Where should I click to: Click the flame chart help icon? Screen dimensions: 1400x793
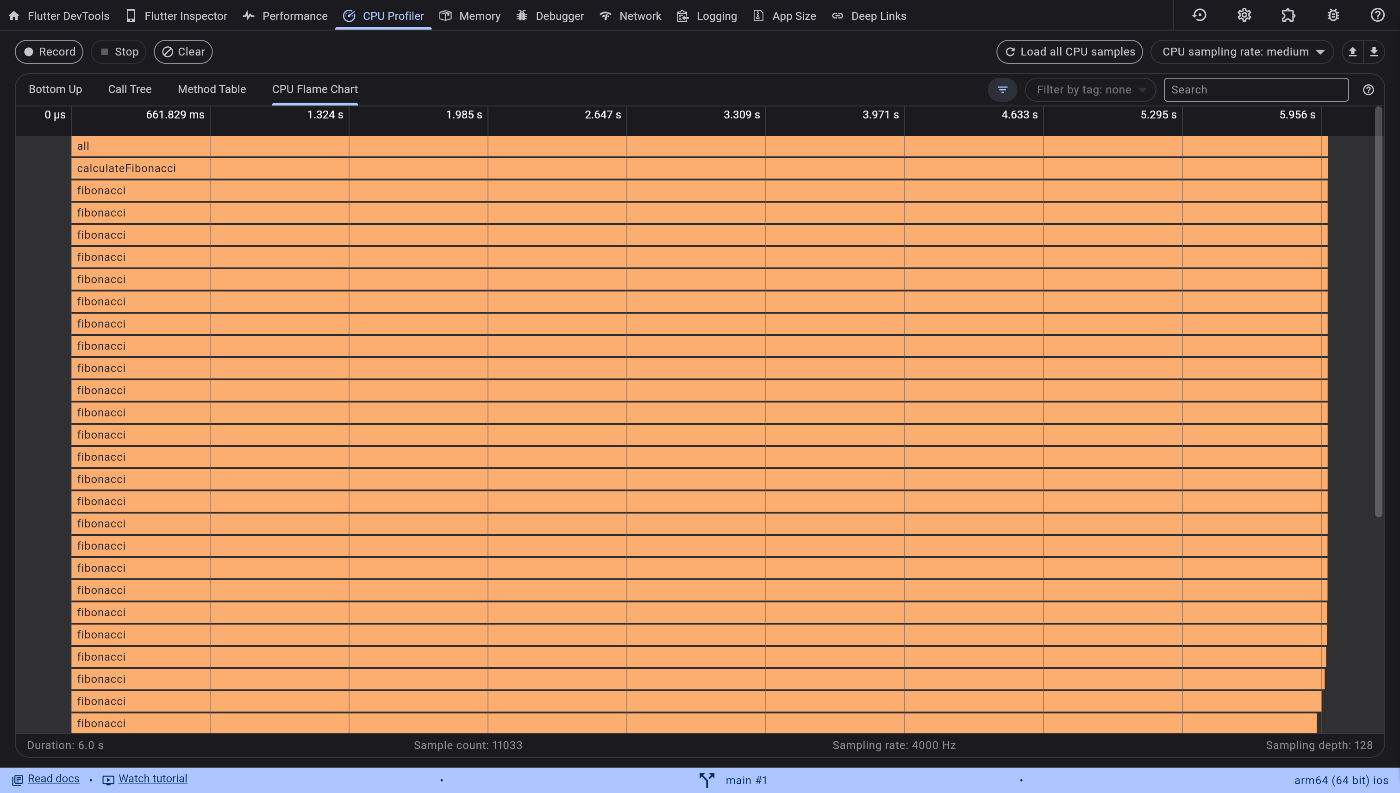(x=1369, y=89)
